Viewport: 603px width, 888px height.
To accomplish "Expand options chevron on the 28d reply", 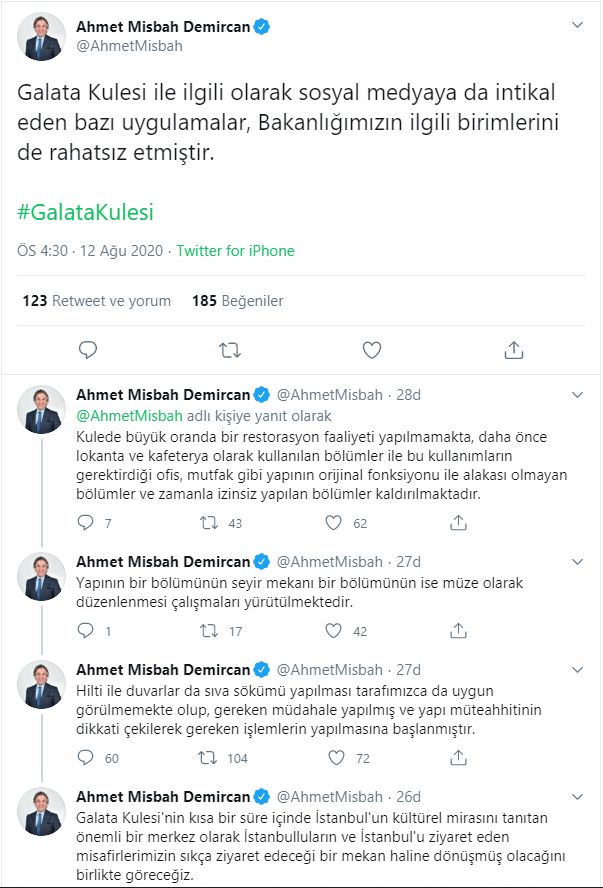I will pyautogui.click(x=577, y=394).
